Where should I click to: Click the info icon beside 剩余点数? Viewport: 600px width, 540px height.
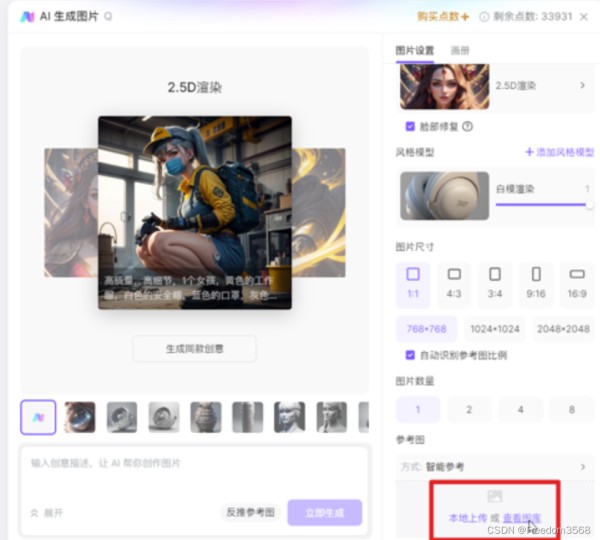point(484,17)
